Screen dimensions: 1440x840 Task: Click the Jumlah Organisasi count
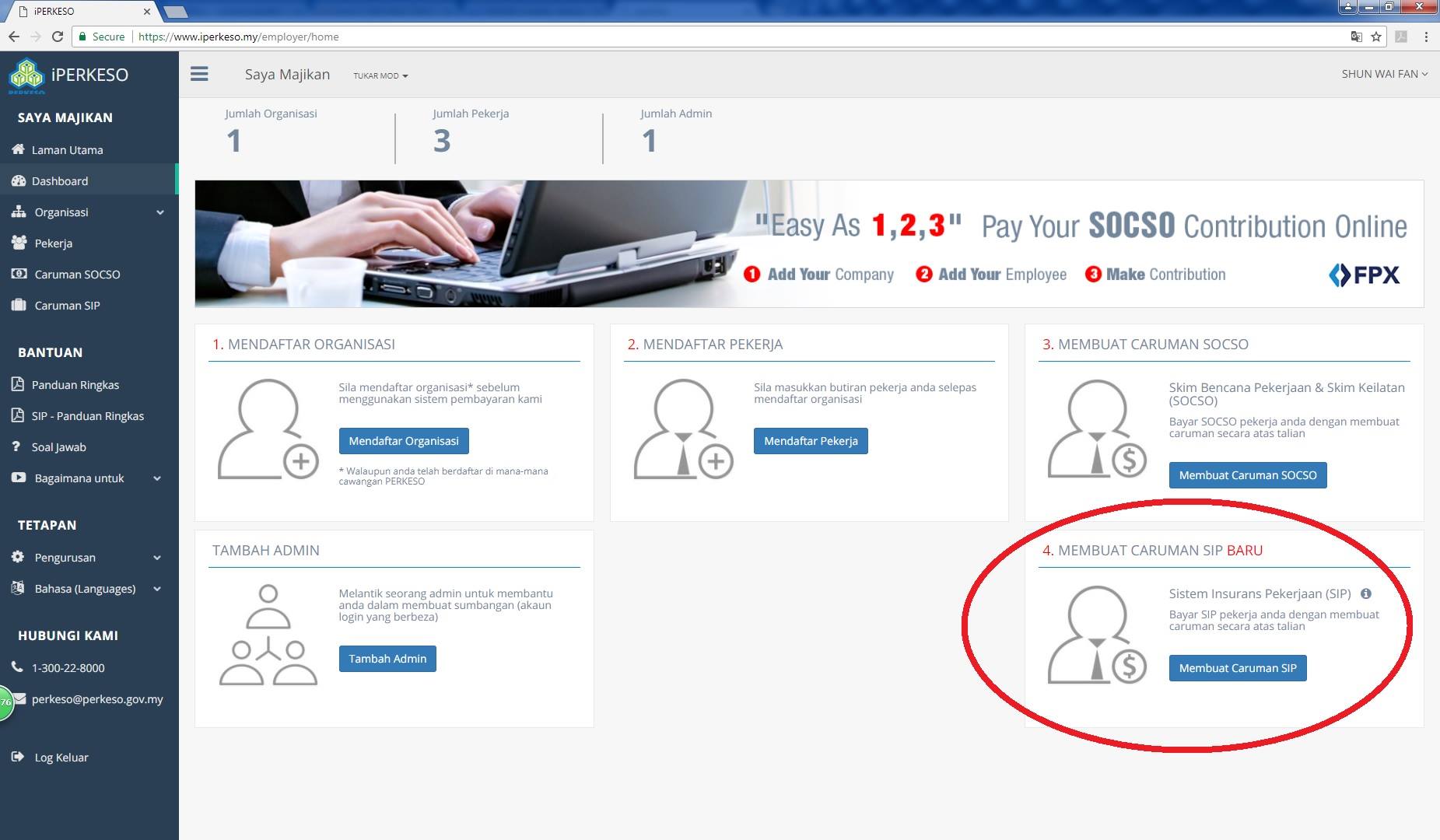click(x=234, y=141)
